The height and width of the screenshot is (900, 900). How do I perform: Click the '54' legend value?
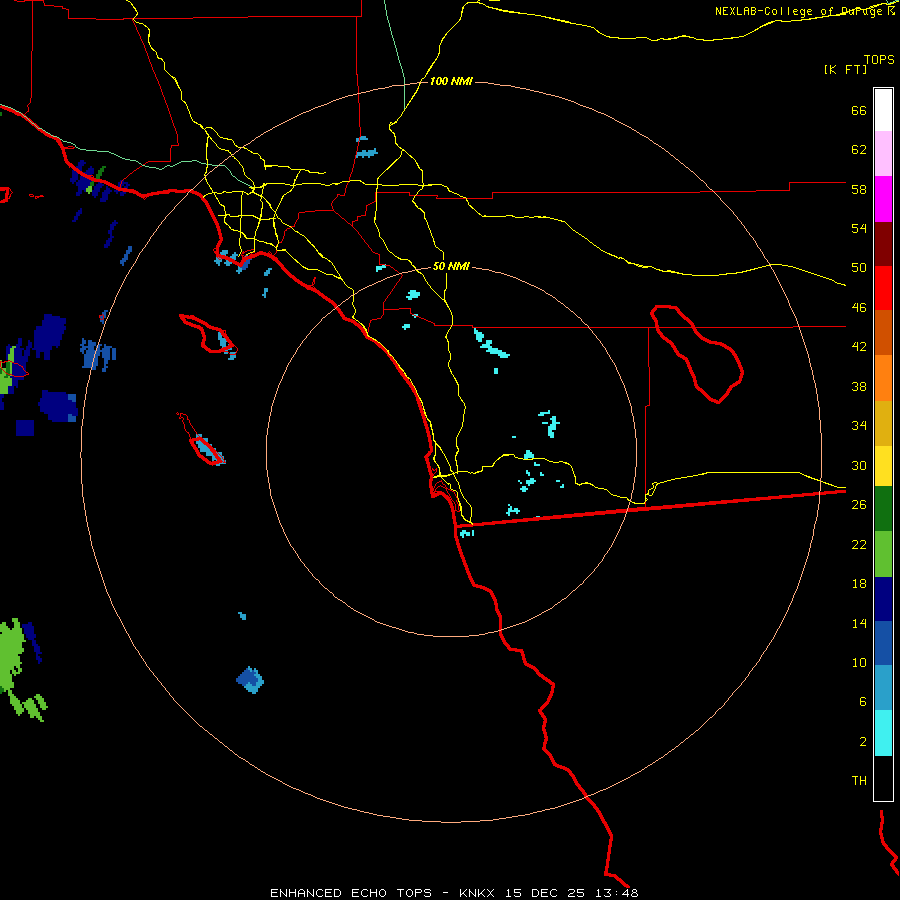859,228
